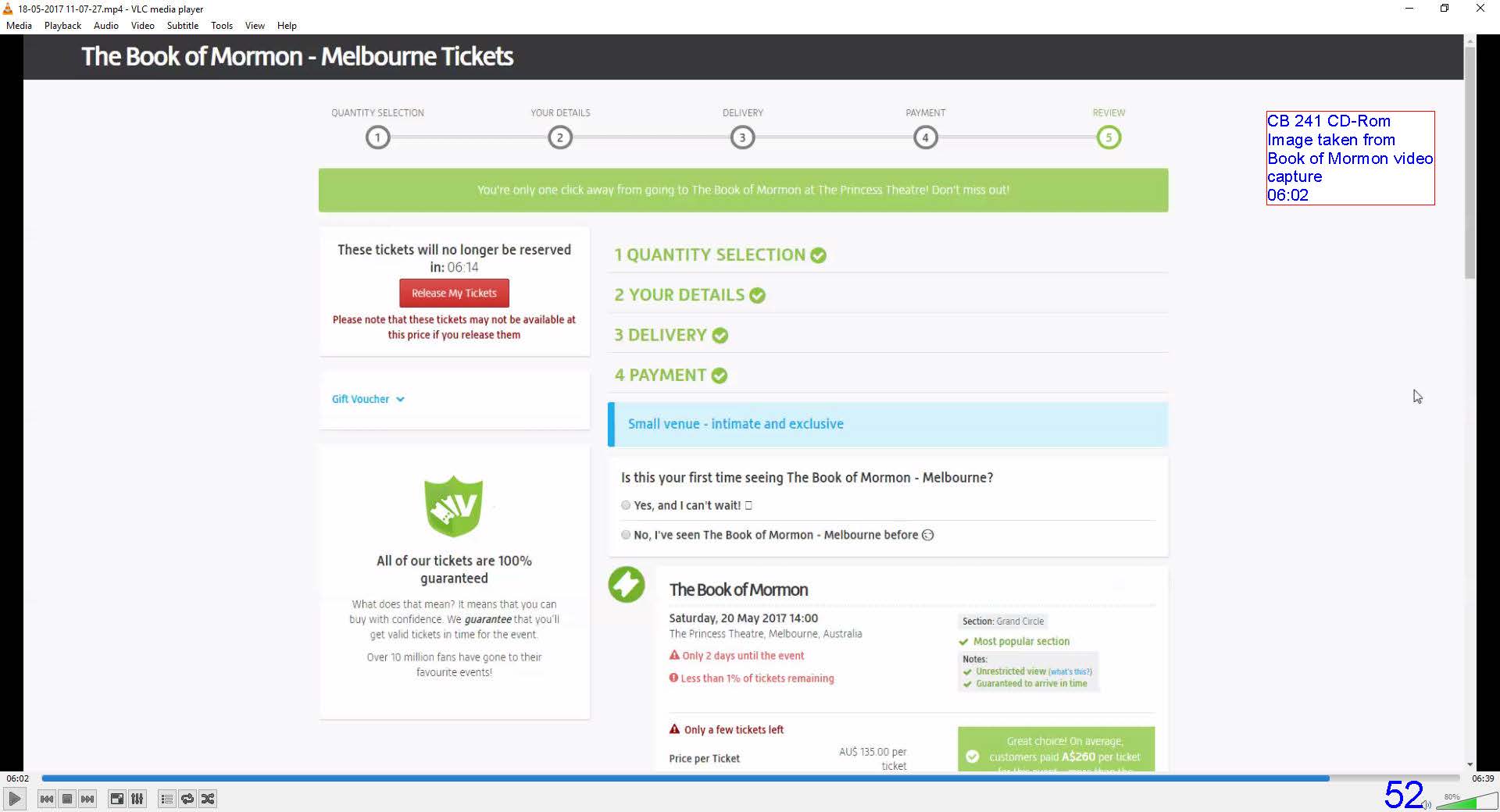Mute audio via the speaker icon

pyautogui.click(x=1427, y=804)
